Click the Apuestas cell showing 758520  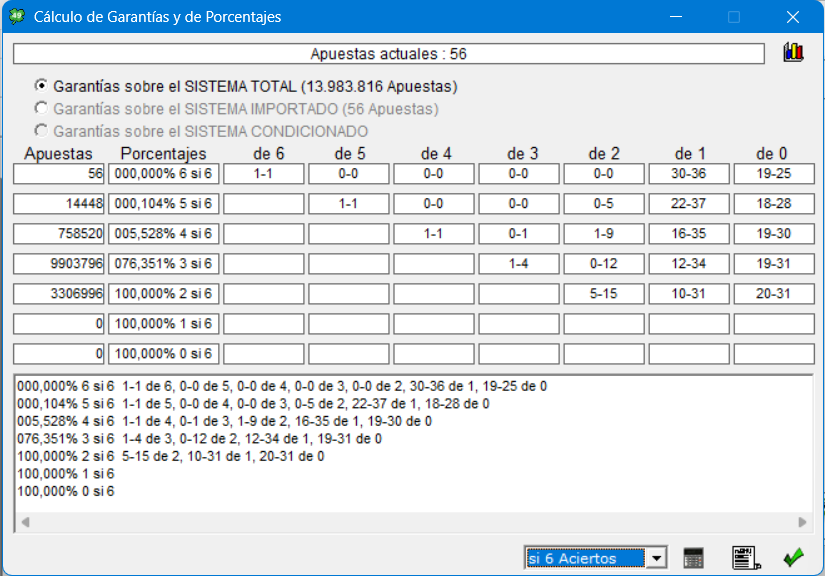pos(58,234)
